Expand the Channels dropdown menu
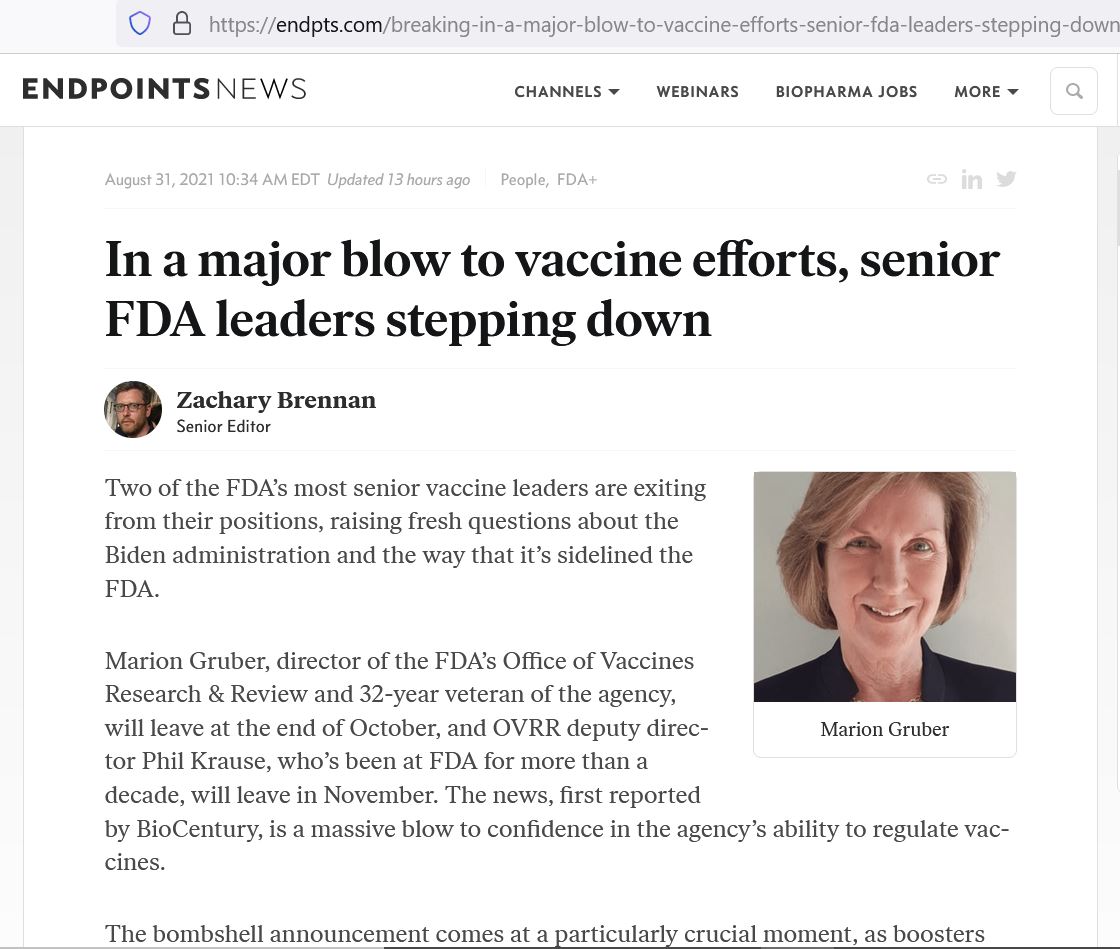This screenshot has height=949, width=1120. pos(566,92)
